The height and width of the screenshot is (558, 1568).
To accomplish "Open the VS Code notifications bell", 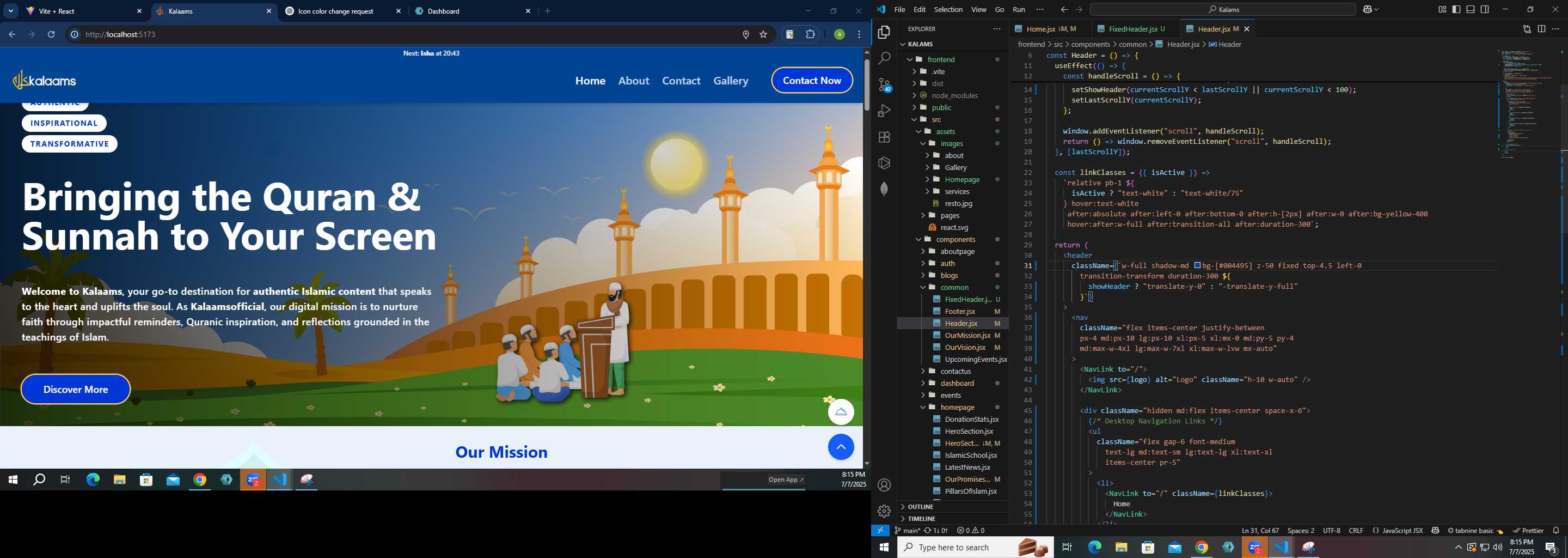I will [1556, 531].
